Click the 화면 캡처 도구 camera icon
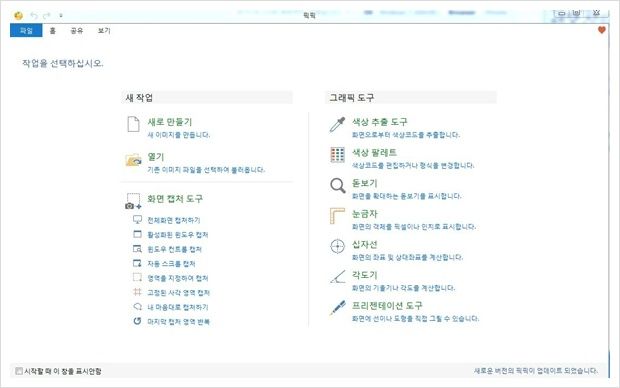This screenshot has width=620, height=388. 133,201
